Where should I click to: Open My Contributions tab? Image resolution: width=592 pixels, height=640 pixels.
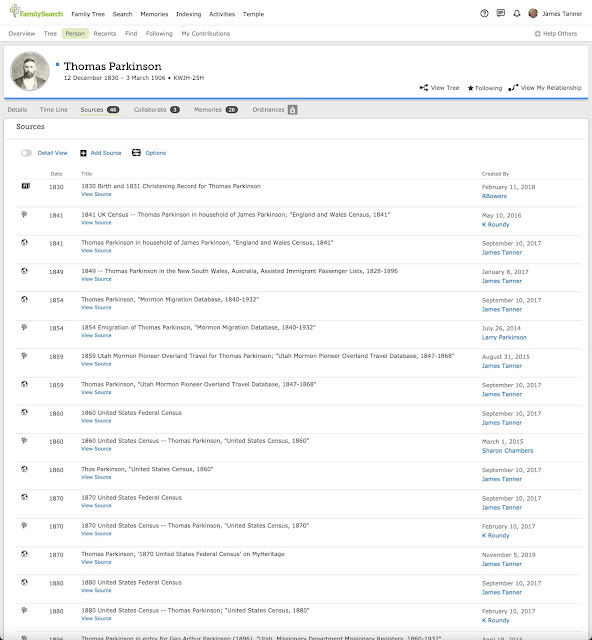(x=206, y=33)
